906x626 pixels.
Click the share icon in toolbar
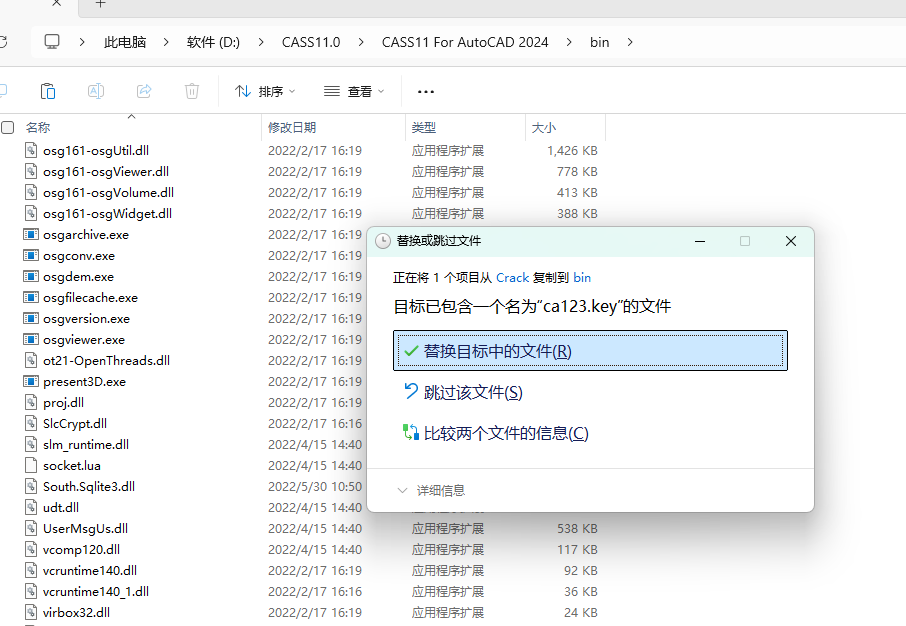tap(144, 91)
